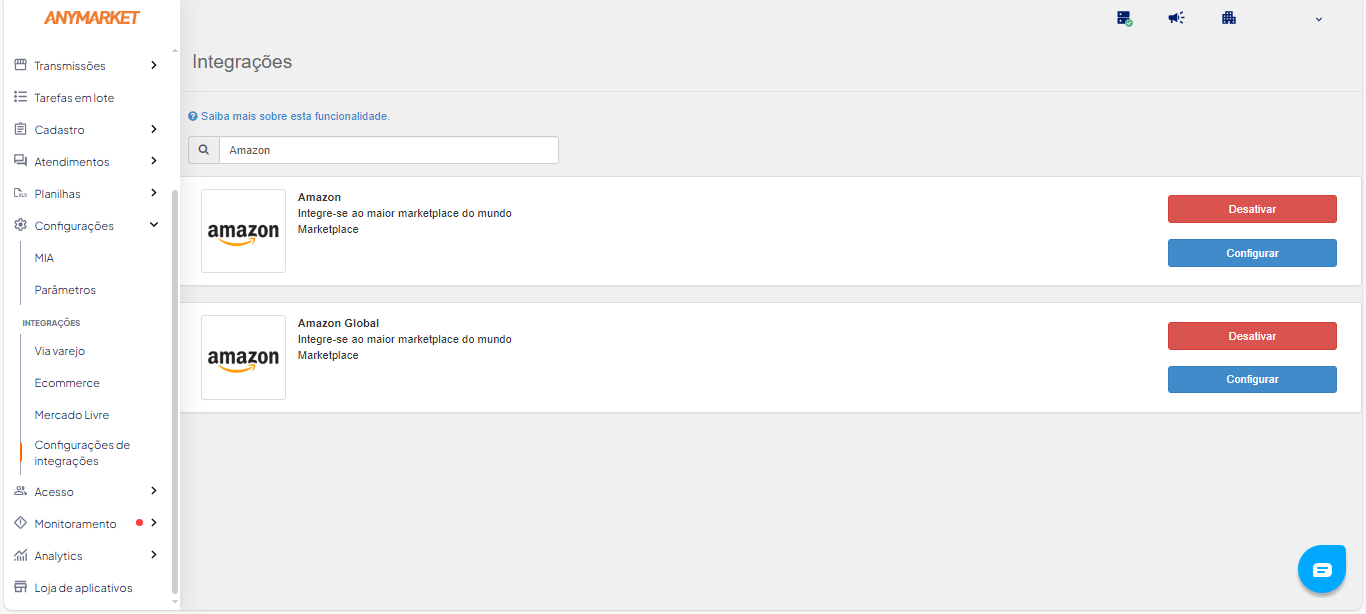Screen dimensions: 1366x614
Task: Click the Analytics chart icon
Action: [x=20, y=555]
